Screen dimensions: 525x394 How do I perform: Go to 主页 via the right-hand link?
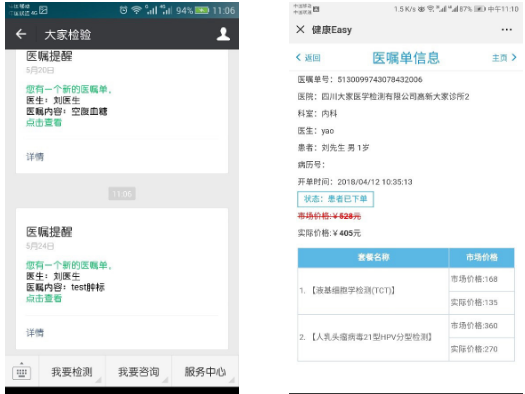click(x=504, y=58)
